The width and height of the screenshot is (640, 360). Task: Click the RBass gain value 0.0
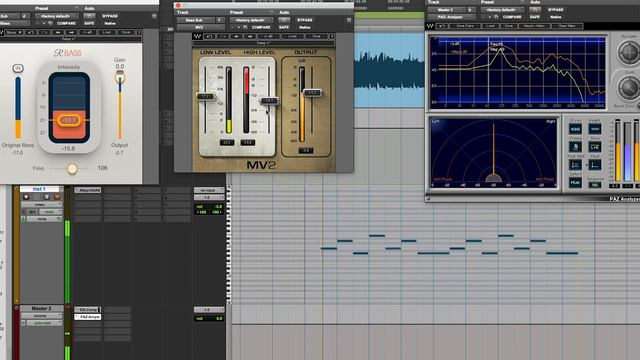coord(120,67)
